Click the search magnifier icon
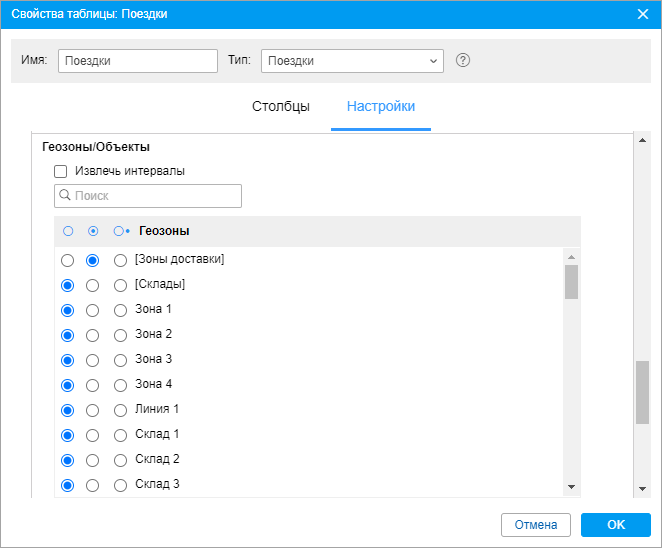 tap(65, 195)
